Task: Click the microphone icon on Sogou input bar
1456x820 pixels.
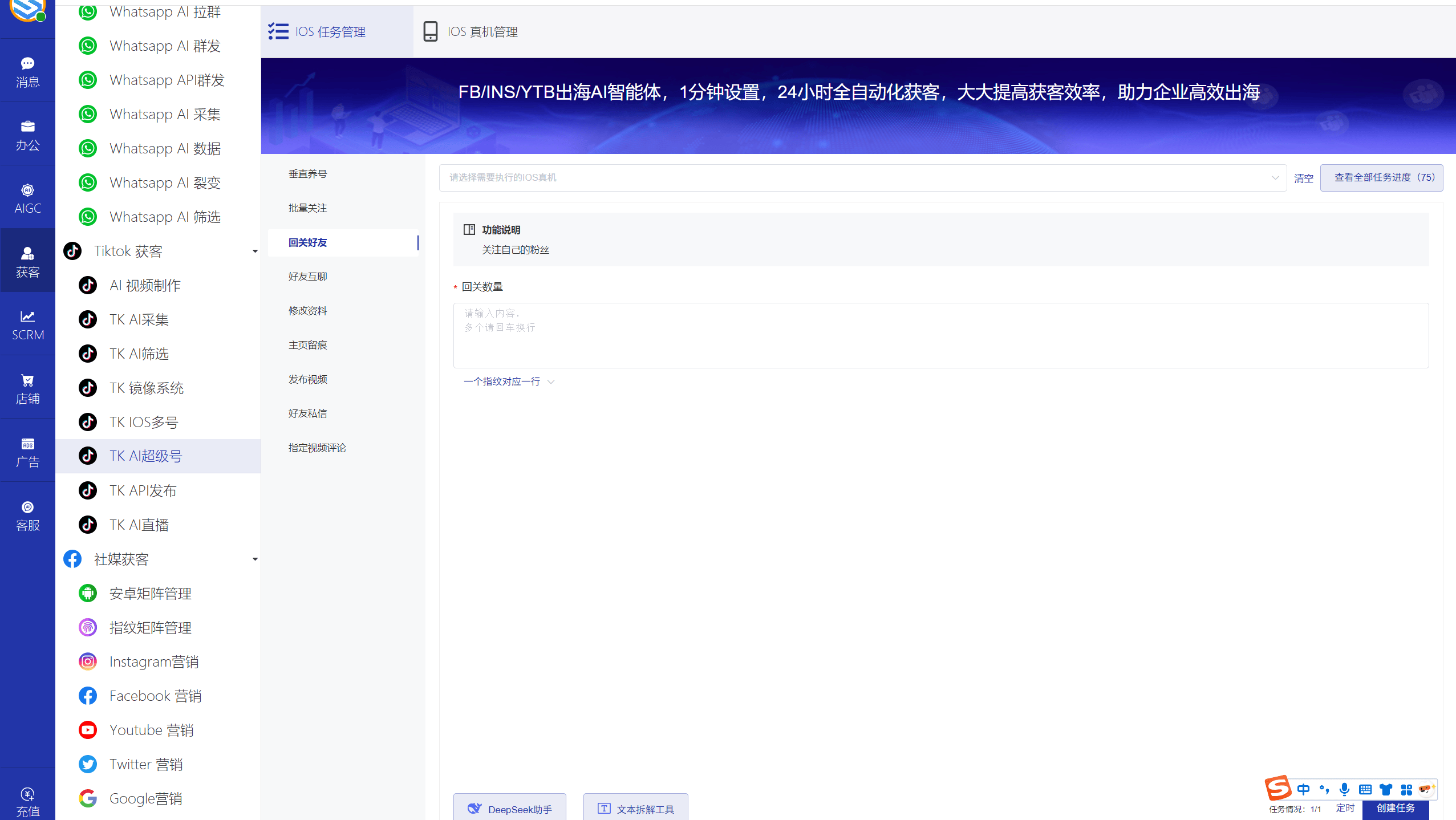Action: (x=1344, y=789)
